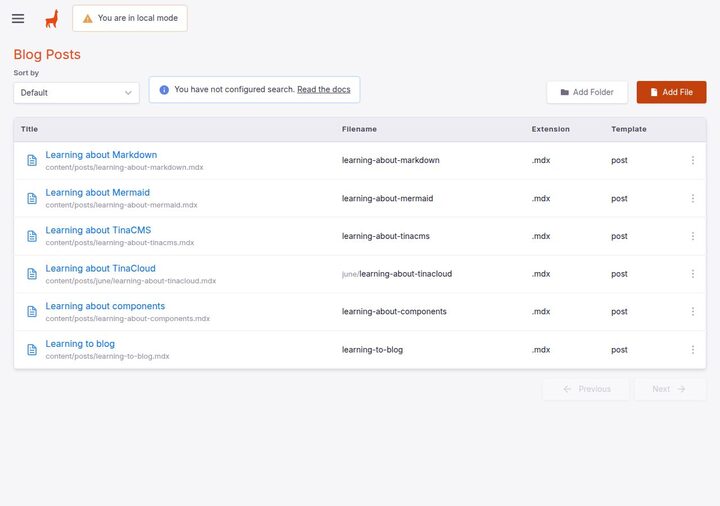Open options menu for learning-about-markdown row
The width and height of the screenshot is (720, 506).
692,160
